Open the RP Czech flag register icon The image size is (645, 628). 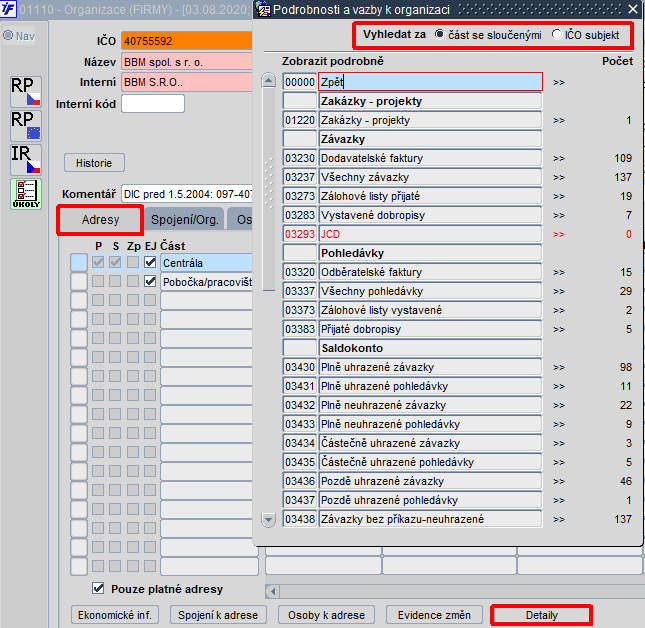(26, 91)
